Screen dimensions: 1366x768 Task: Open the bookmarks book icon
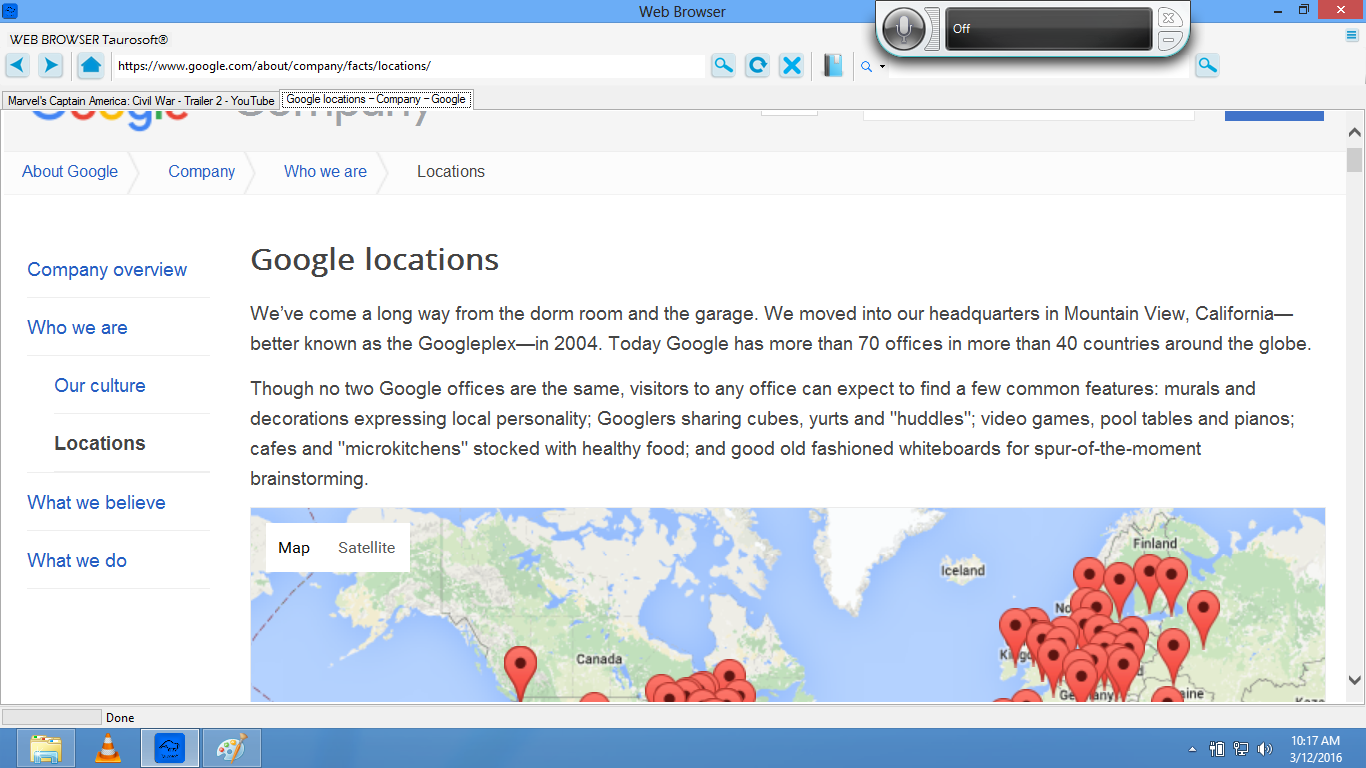pos(833,66)
